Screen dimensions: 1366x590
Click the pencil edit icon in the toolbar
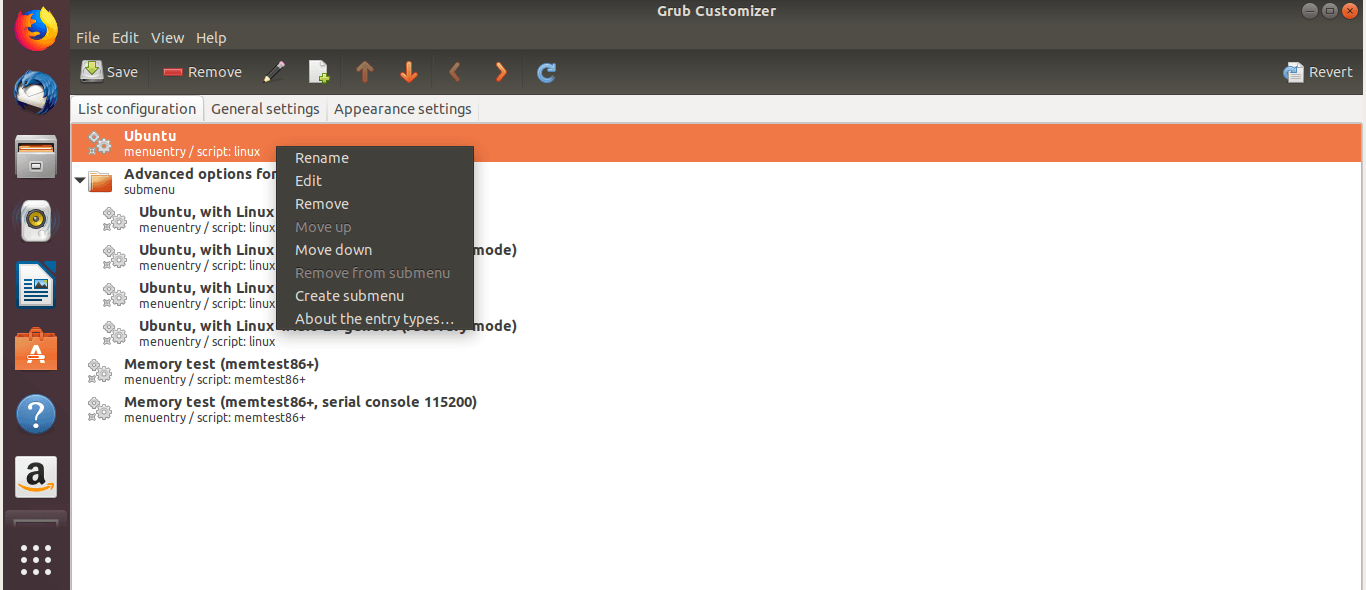tap(274, 72)
